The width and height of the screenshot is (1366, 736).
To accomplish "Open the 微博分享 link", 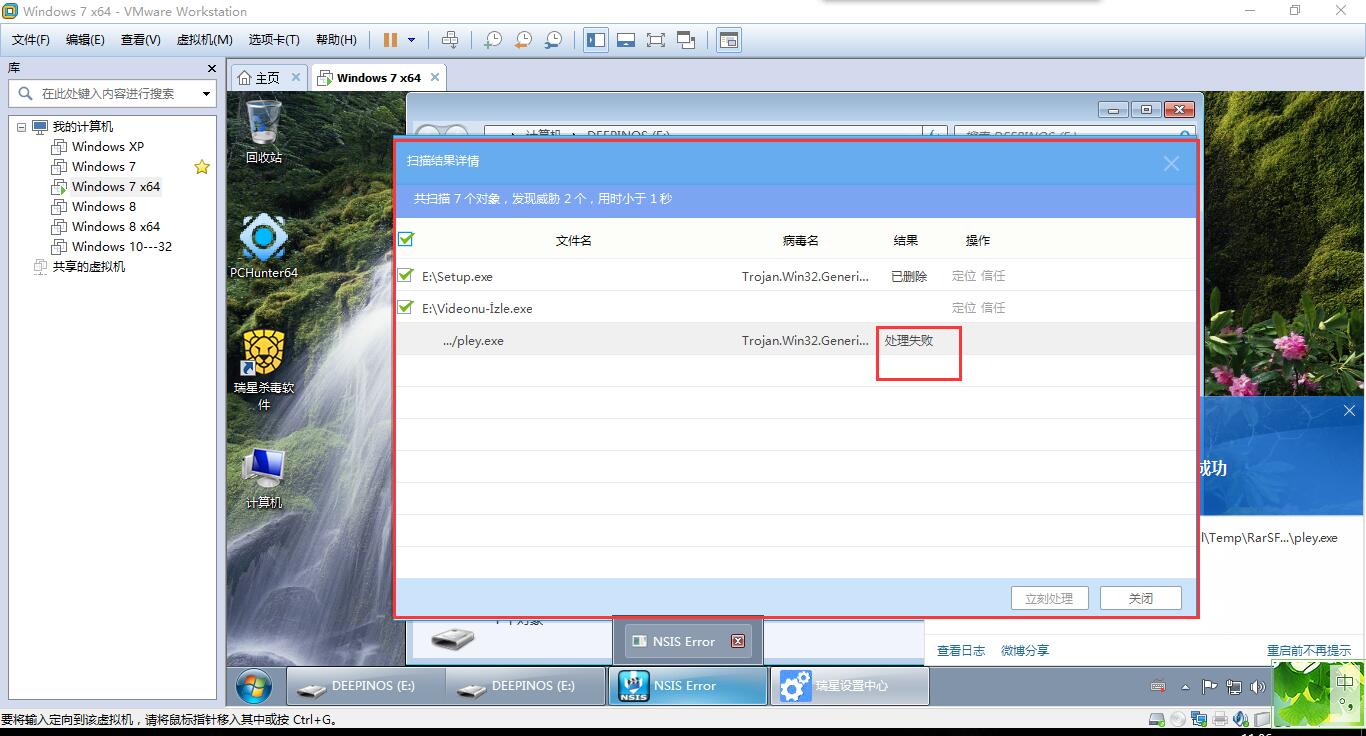I will point(1025,651).
